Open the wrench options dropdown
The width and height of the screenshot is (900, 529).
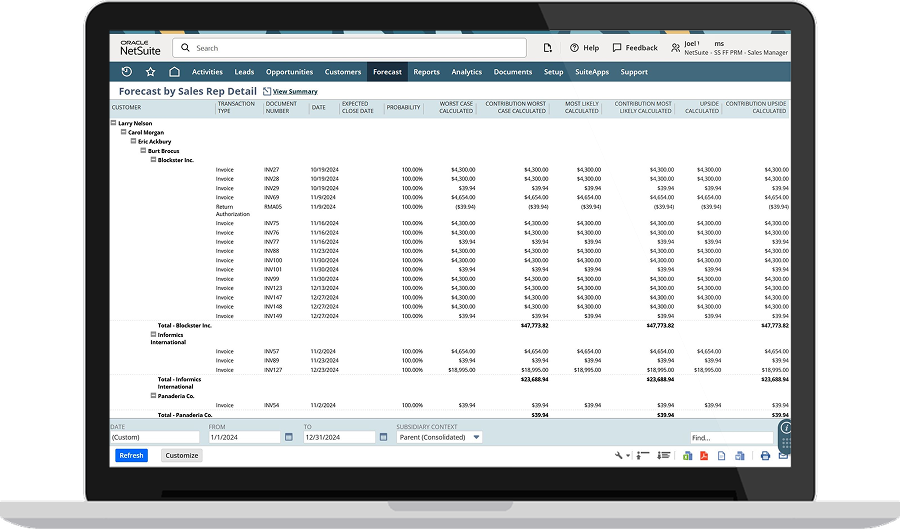(622, 456)
